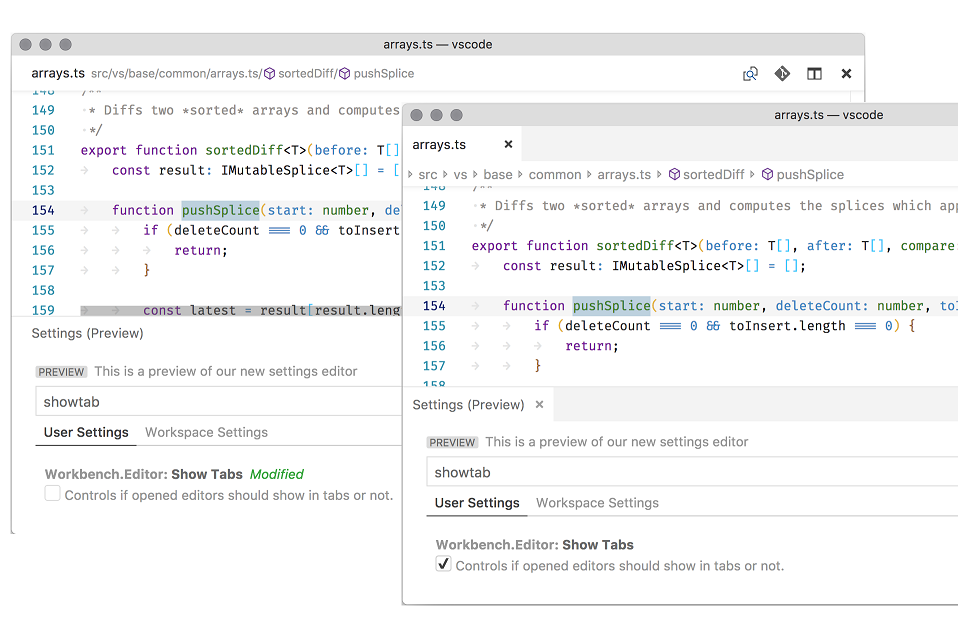Open the git compare icon in the editor toolbar
Image resolution: width=958 pixels, height=640 pixels.
tap(782, 73)
